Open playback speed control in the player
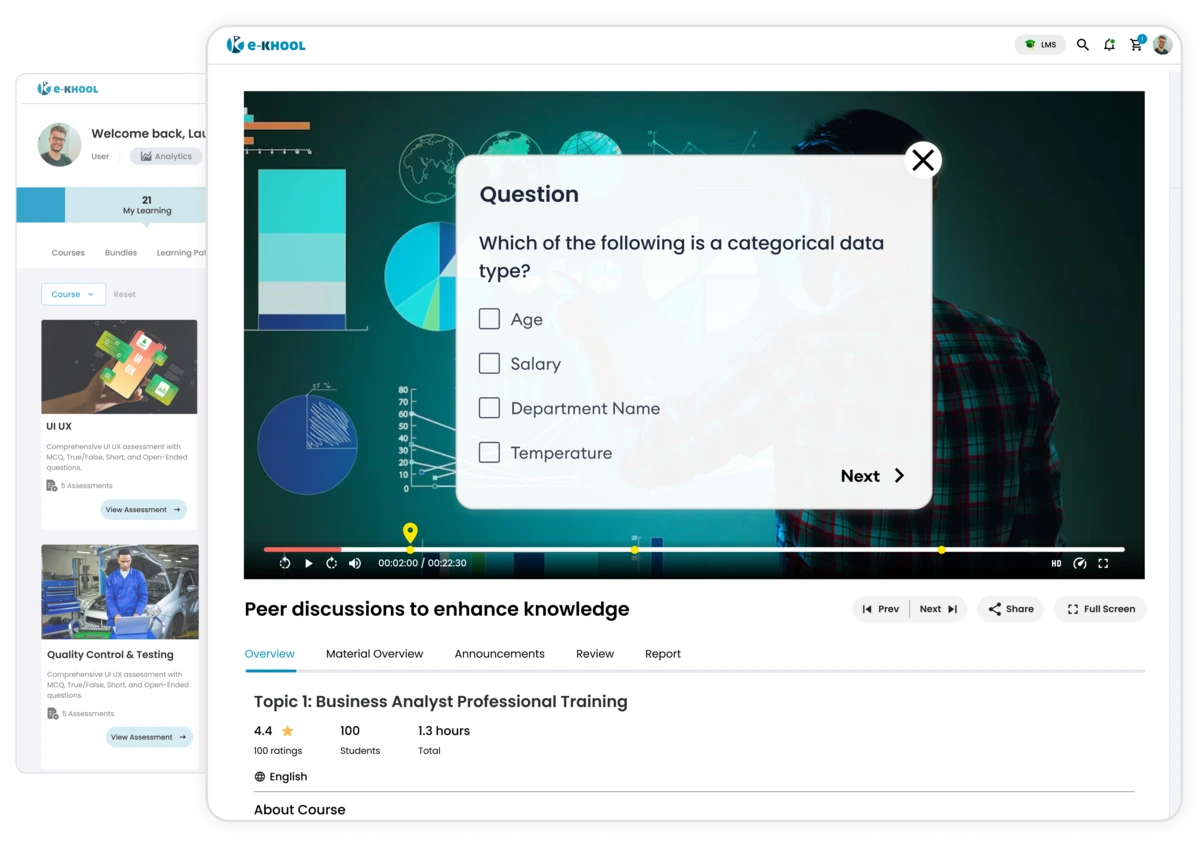1200x847 pixels. click(x=1080, y=563)
